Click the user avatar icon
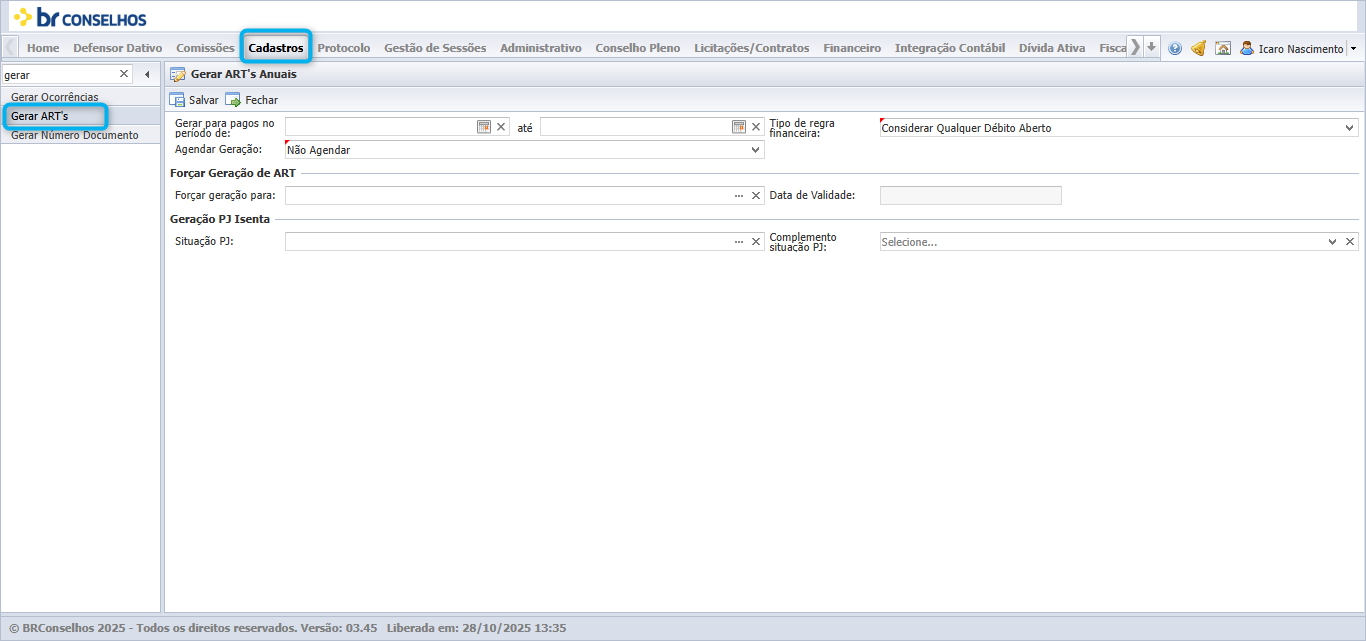Screen dimensions: 1366x641 [1247, 48]
